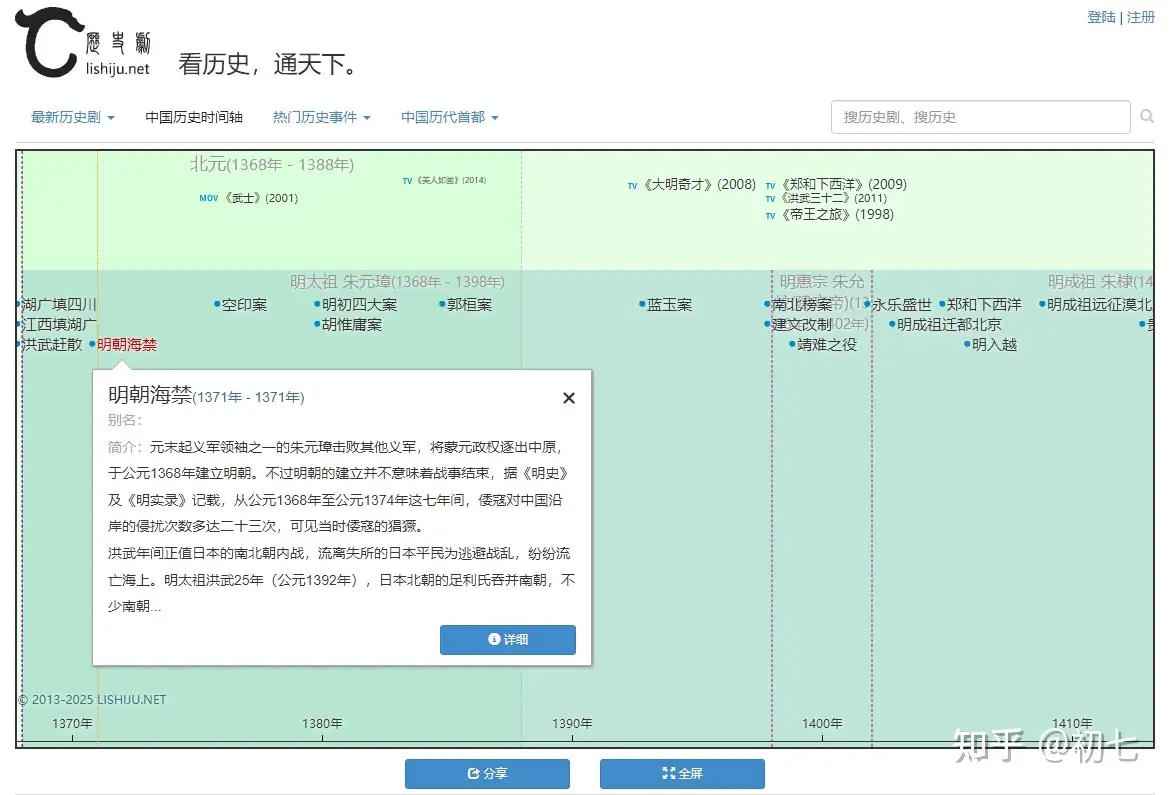Click the 靖难之役 timeline event

[827, 345]
